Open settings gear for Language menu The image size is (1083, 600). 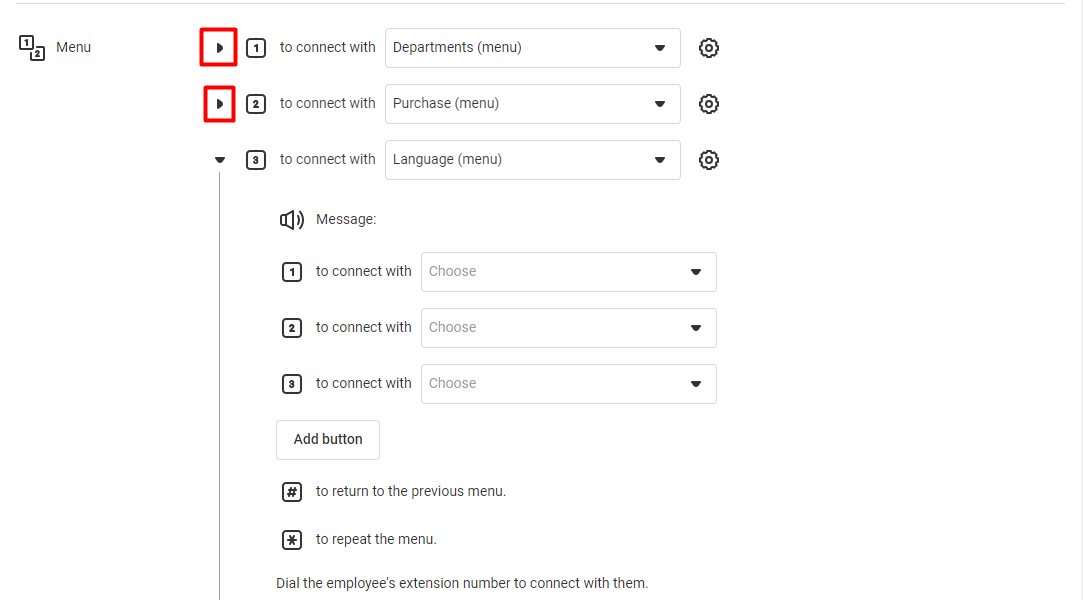click(709, 159)
